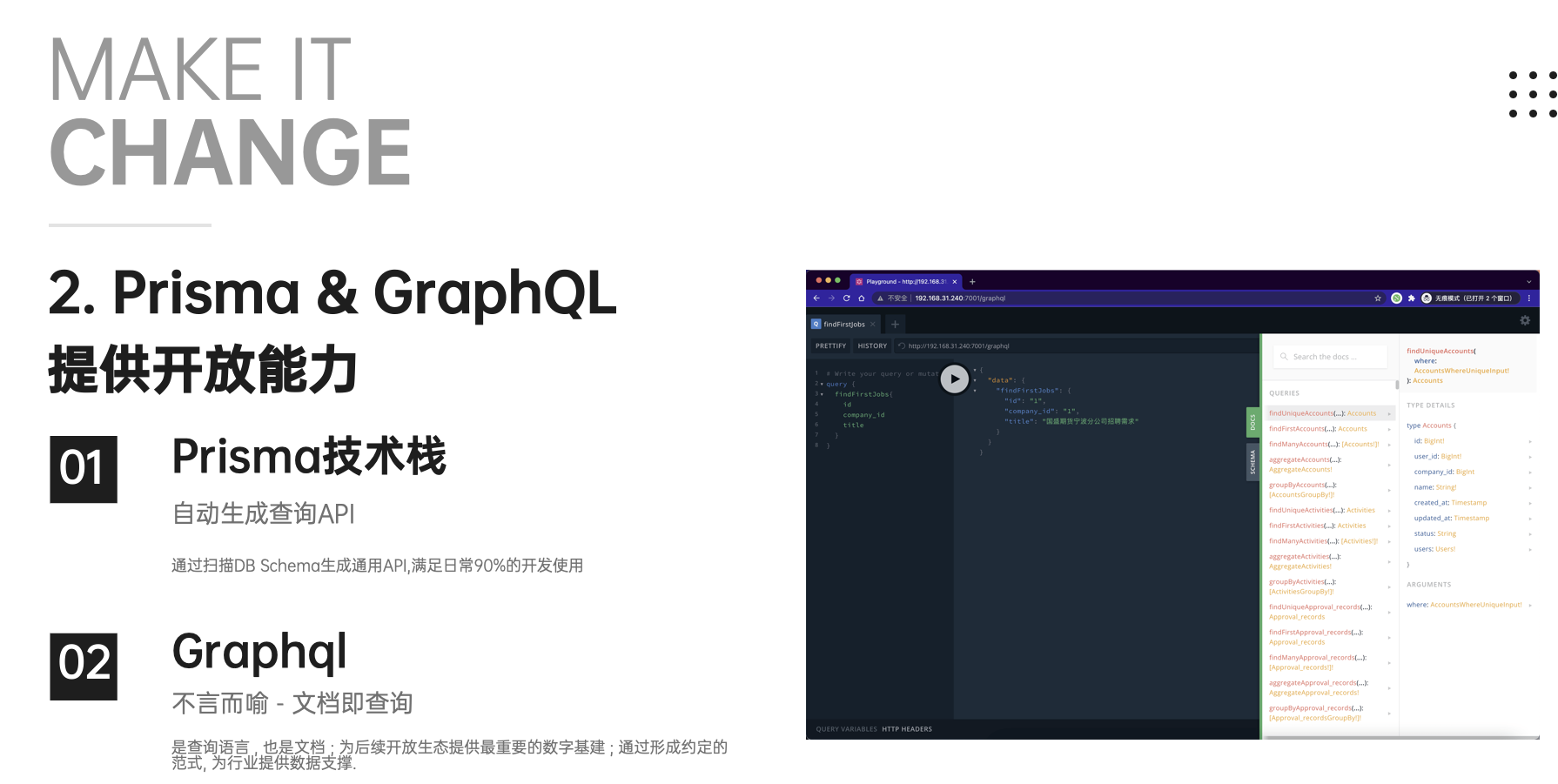This screenshot has height=784, width=1558.
Task: Open the SCHEMA side tab
Action: (x=1253, y=461)
